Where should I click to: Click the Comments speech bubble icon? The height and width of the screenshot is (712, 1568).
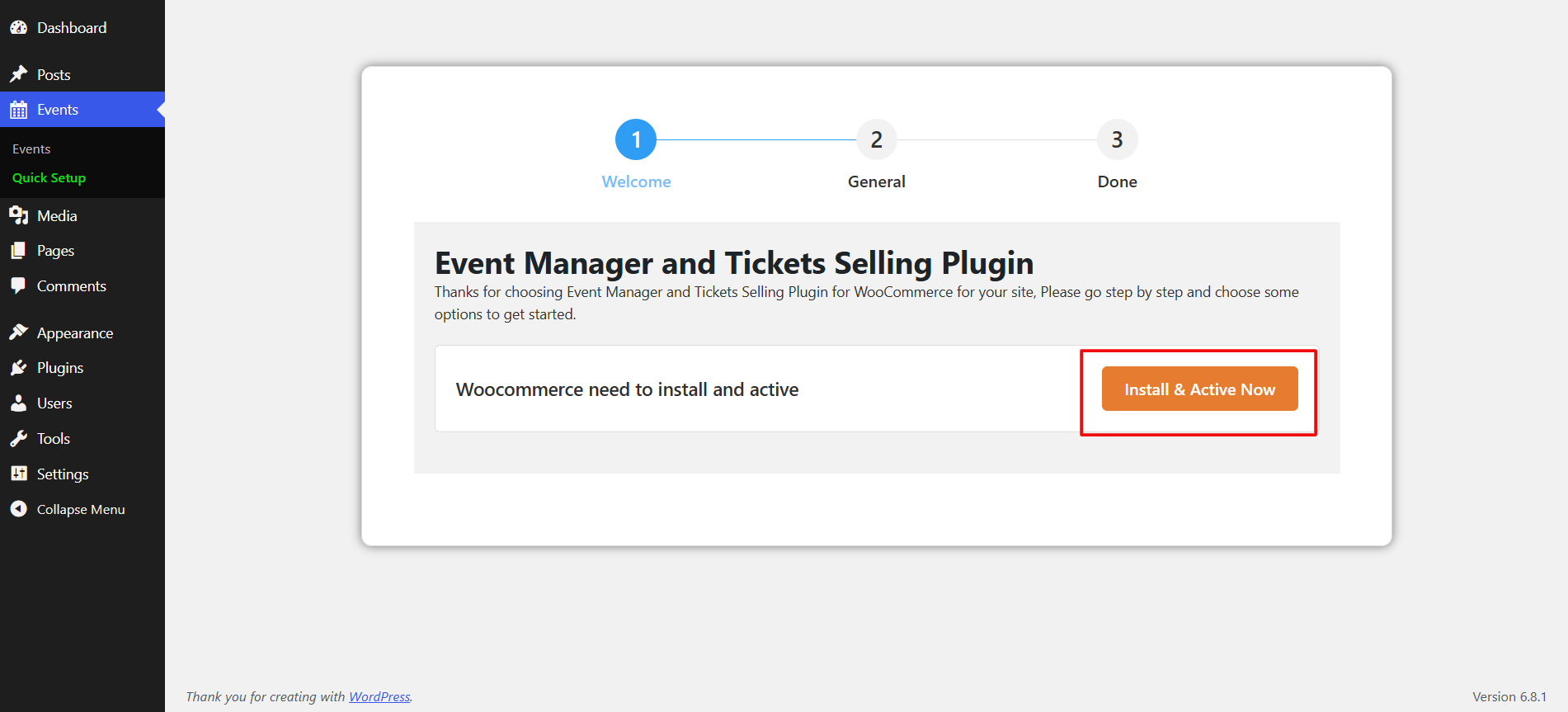18,286
